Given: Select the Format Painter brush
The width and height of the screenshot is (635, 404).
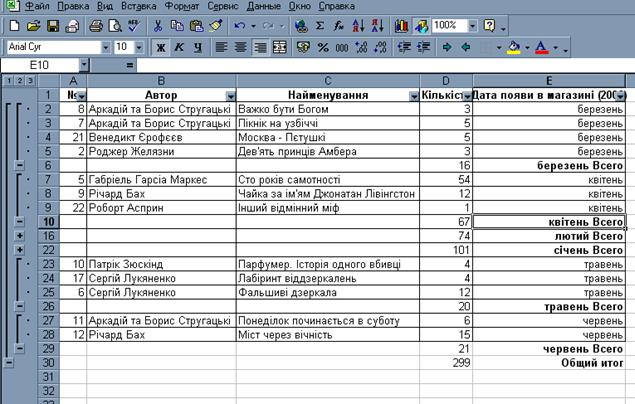Looking at the screenshot, I should tap(216, 26).
